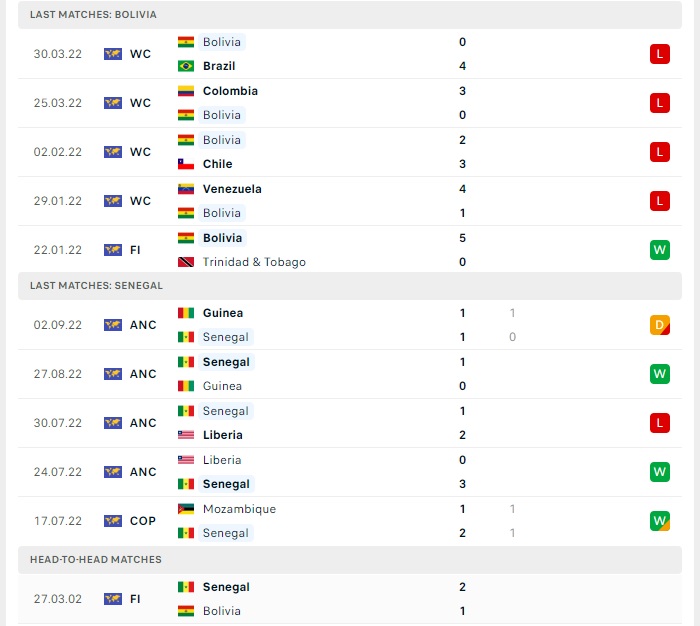Click the W badge for Mozambique vs Senegal

659,521
